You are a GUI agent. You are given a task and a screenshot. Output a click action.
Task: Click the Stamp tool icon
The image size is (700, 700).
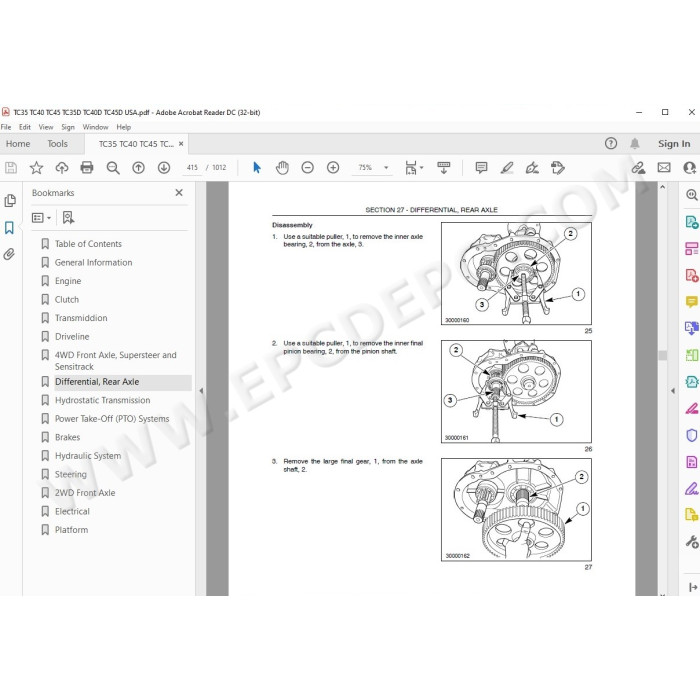(x=558, y=168)
